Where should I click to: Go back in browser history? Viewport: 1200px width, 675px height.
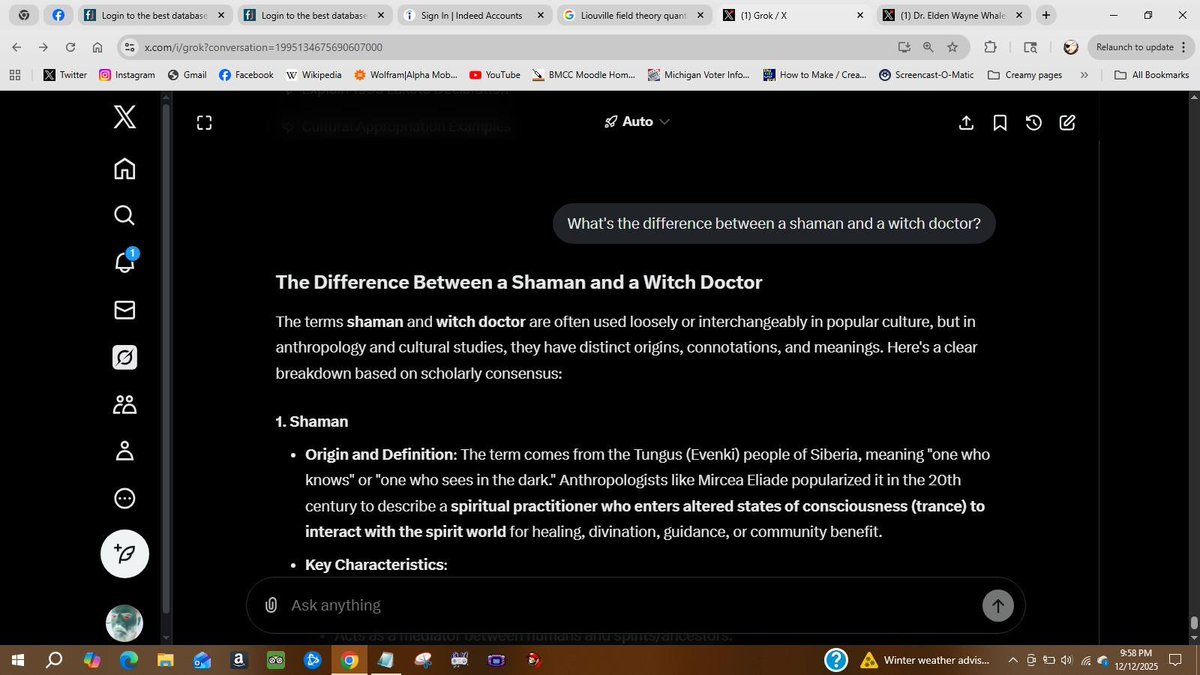tap(17, 47)
